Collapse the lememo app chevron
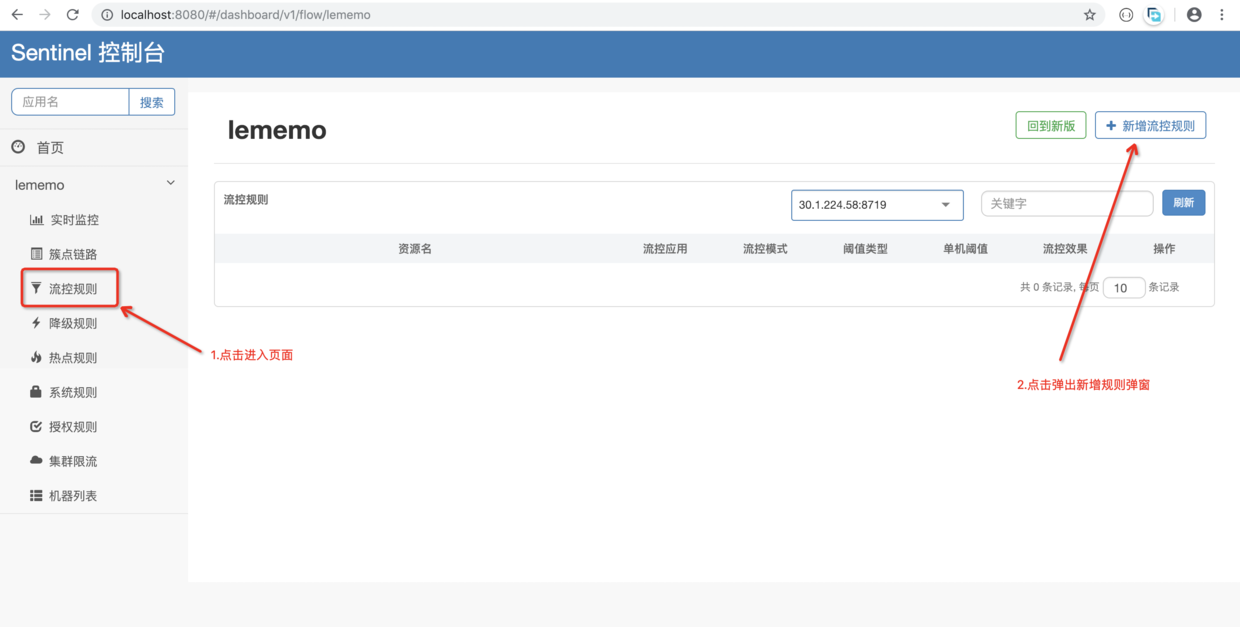Image resolution: width=1240 pixels, height=627 pixels. [x=170, y=184]
